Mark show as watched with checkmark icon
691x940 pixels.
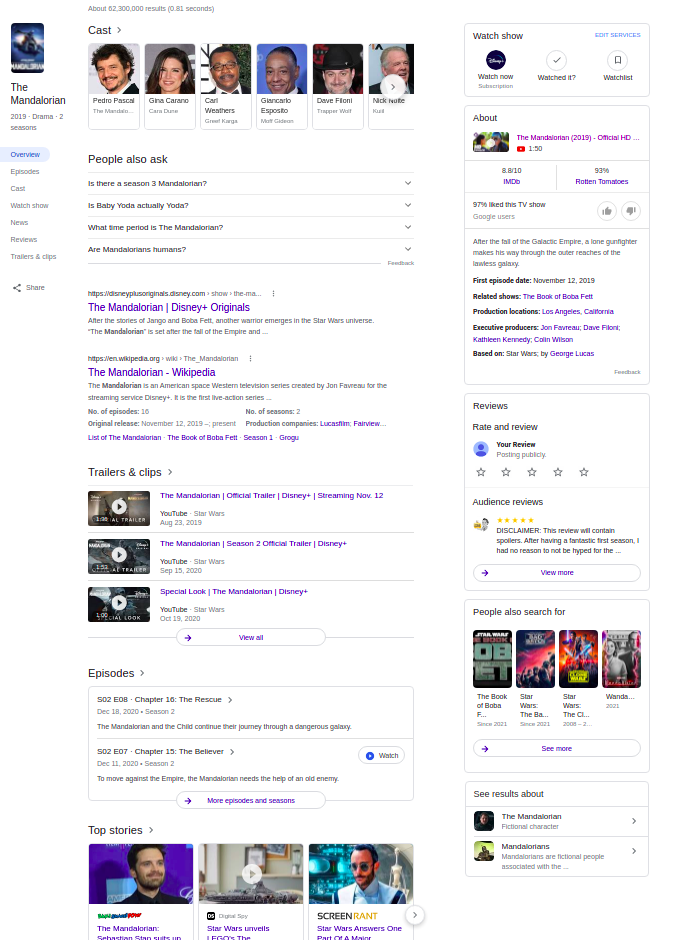[556, 60]
